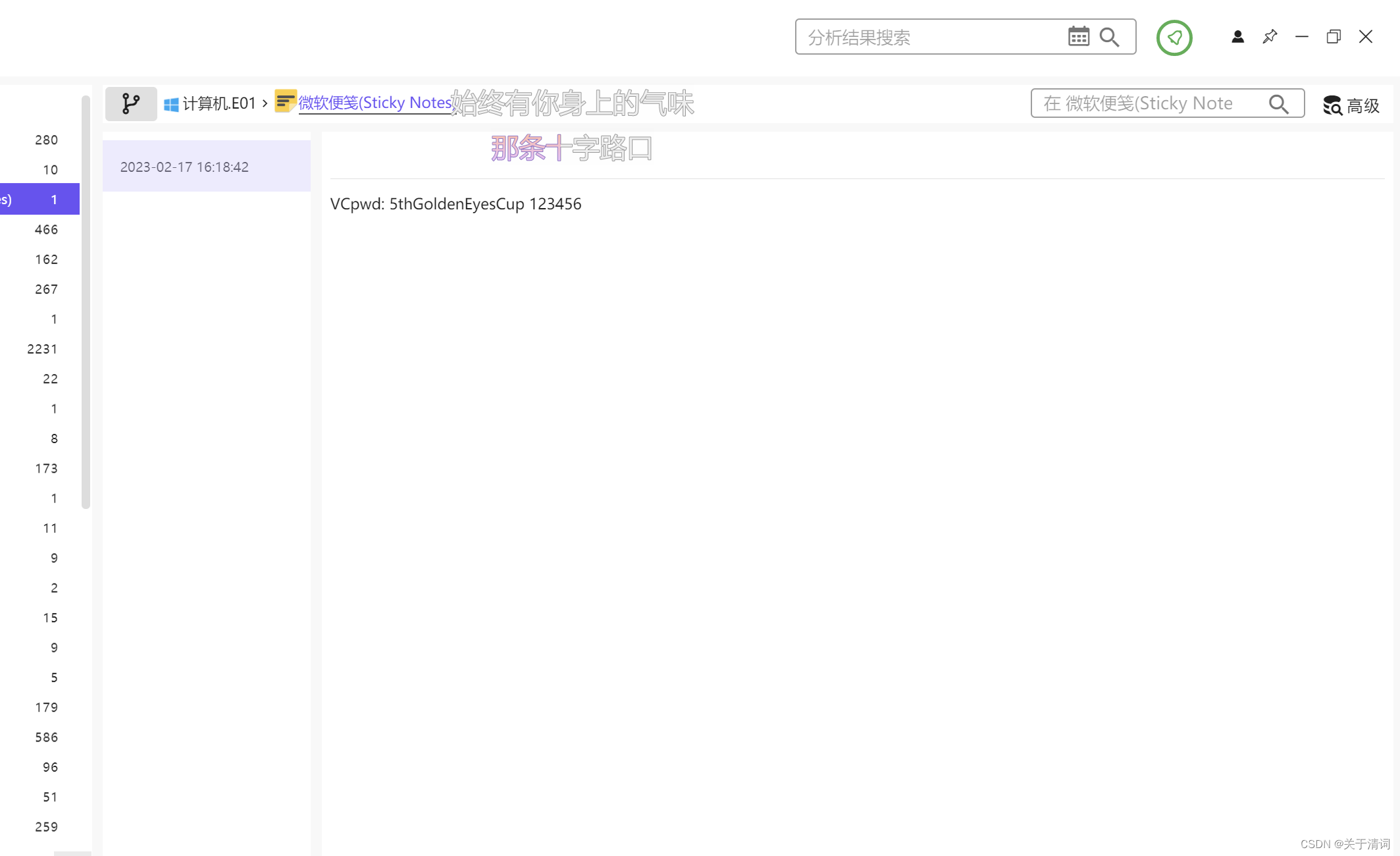Image resolution: width=1400 pixels, height=856 pixels.
Task: Click the branch tree view icon
Action: pos(131,103)
